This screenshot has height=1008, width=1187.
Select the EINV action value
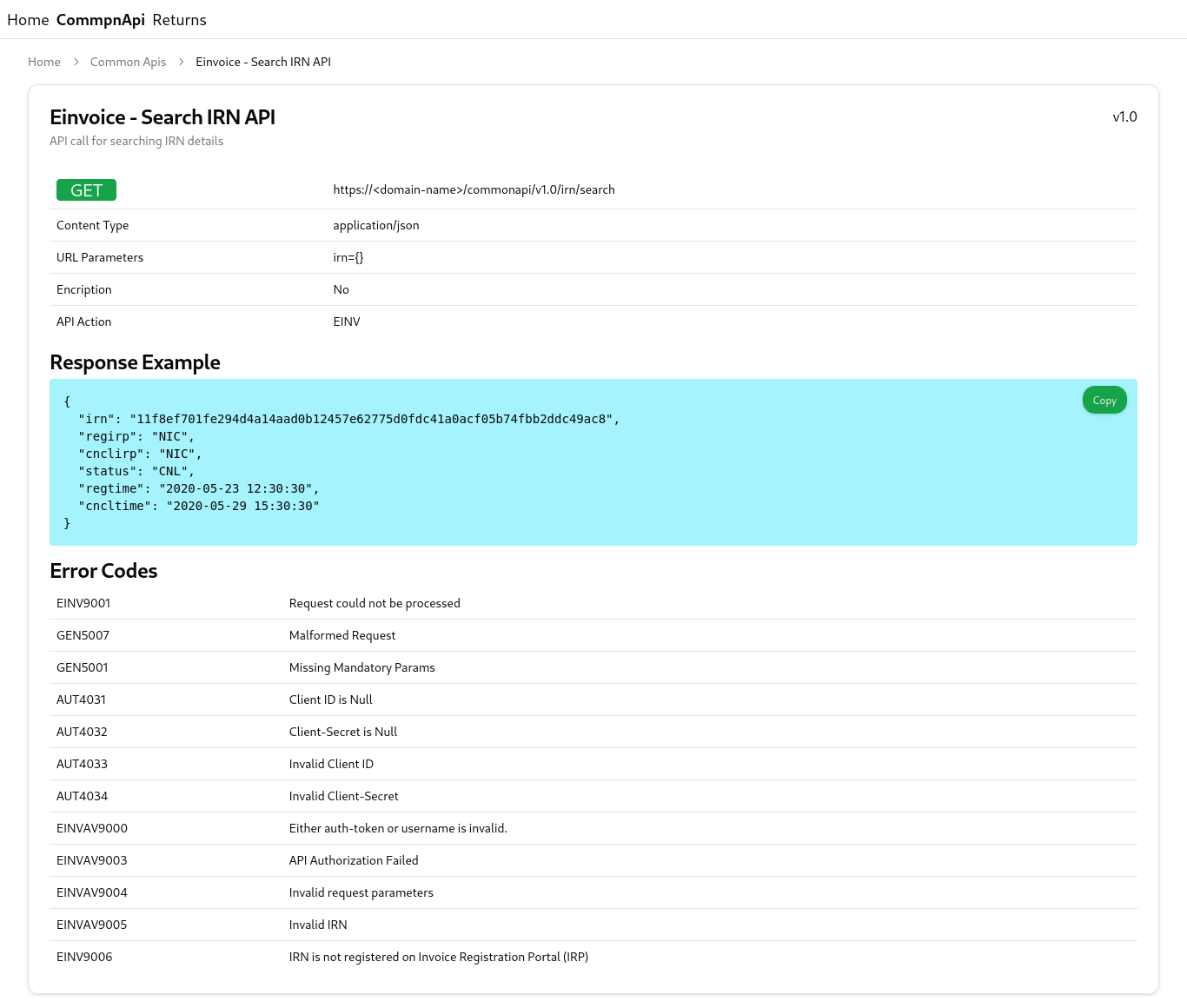(x=347, y=322)
